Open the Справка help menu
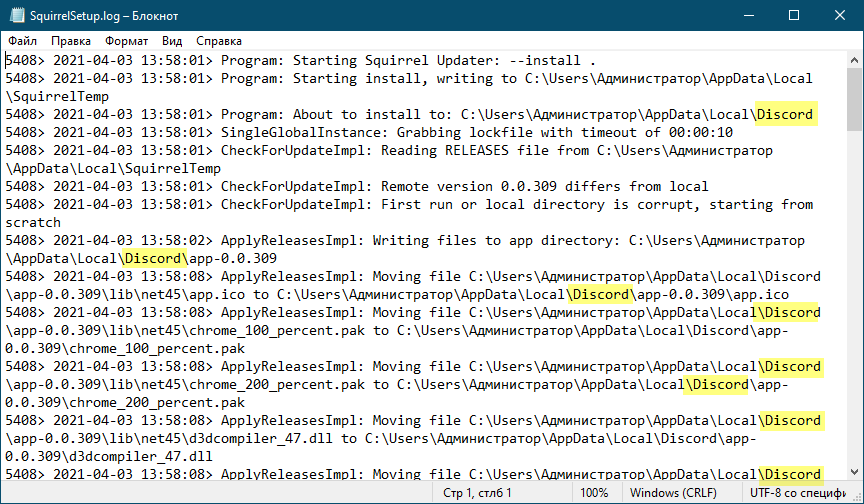 218,42
